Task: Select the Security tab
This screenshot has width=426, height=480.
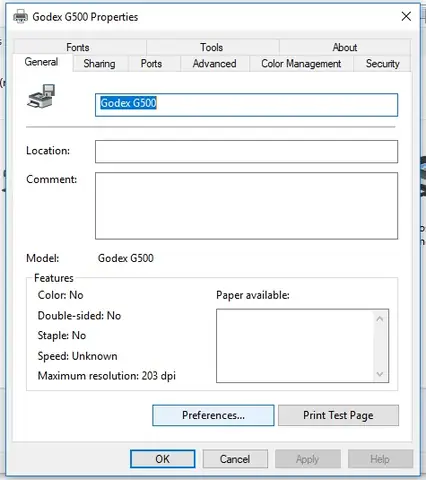Action: pyautogui.click(x=382, y=63)
